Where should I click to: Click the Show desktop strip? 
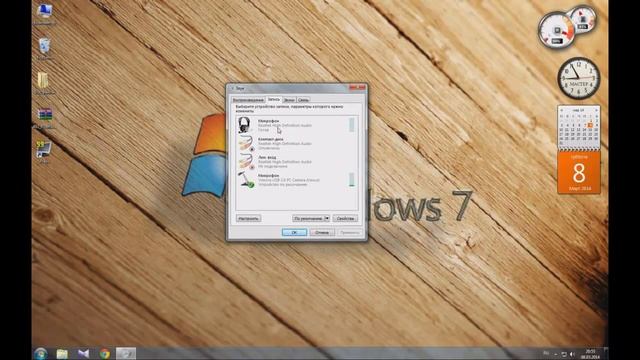pos(606,353)
